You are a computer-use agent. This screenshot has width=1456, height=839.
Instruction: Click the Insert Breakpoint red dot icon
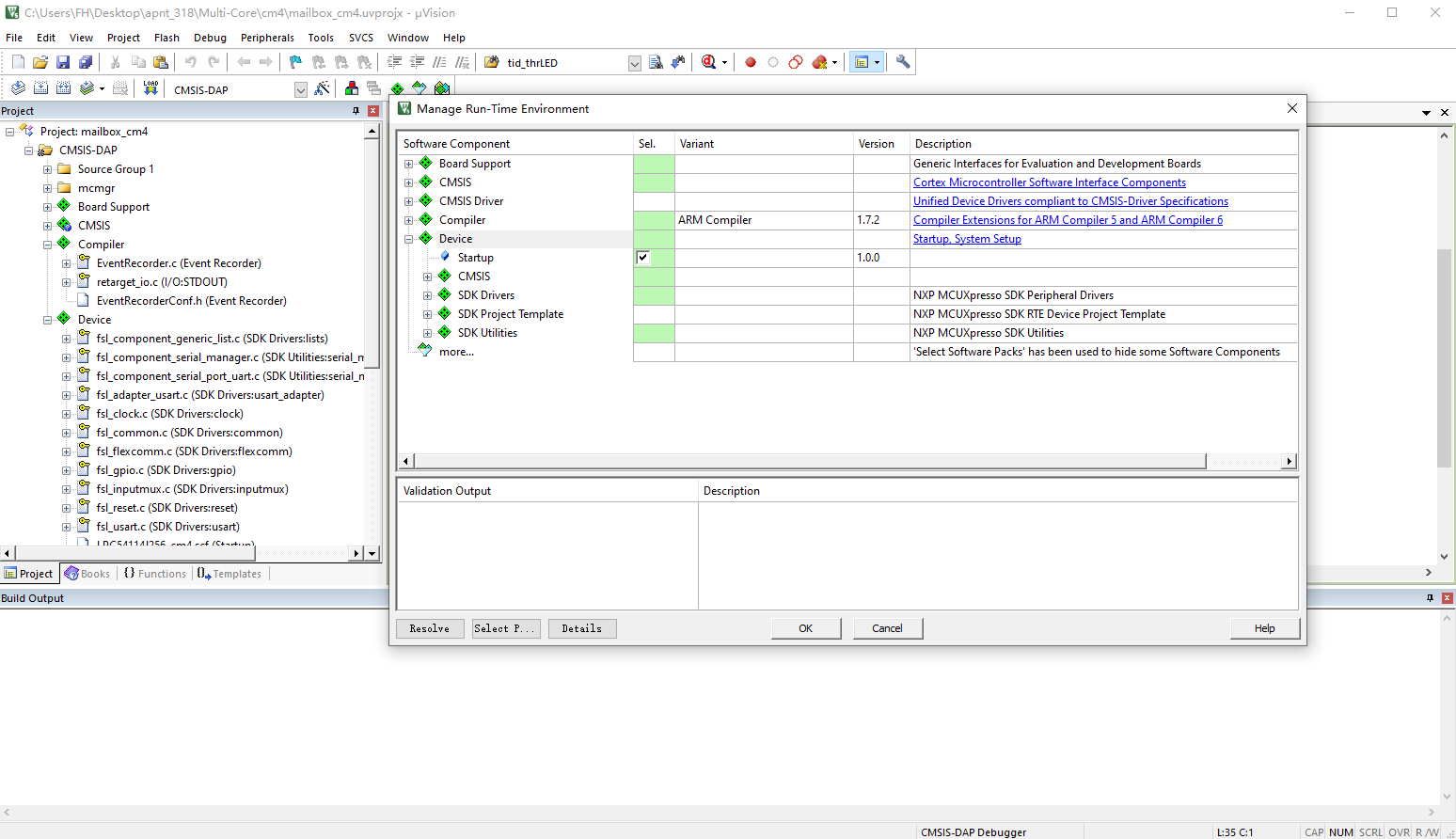click(751, 63)
